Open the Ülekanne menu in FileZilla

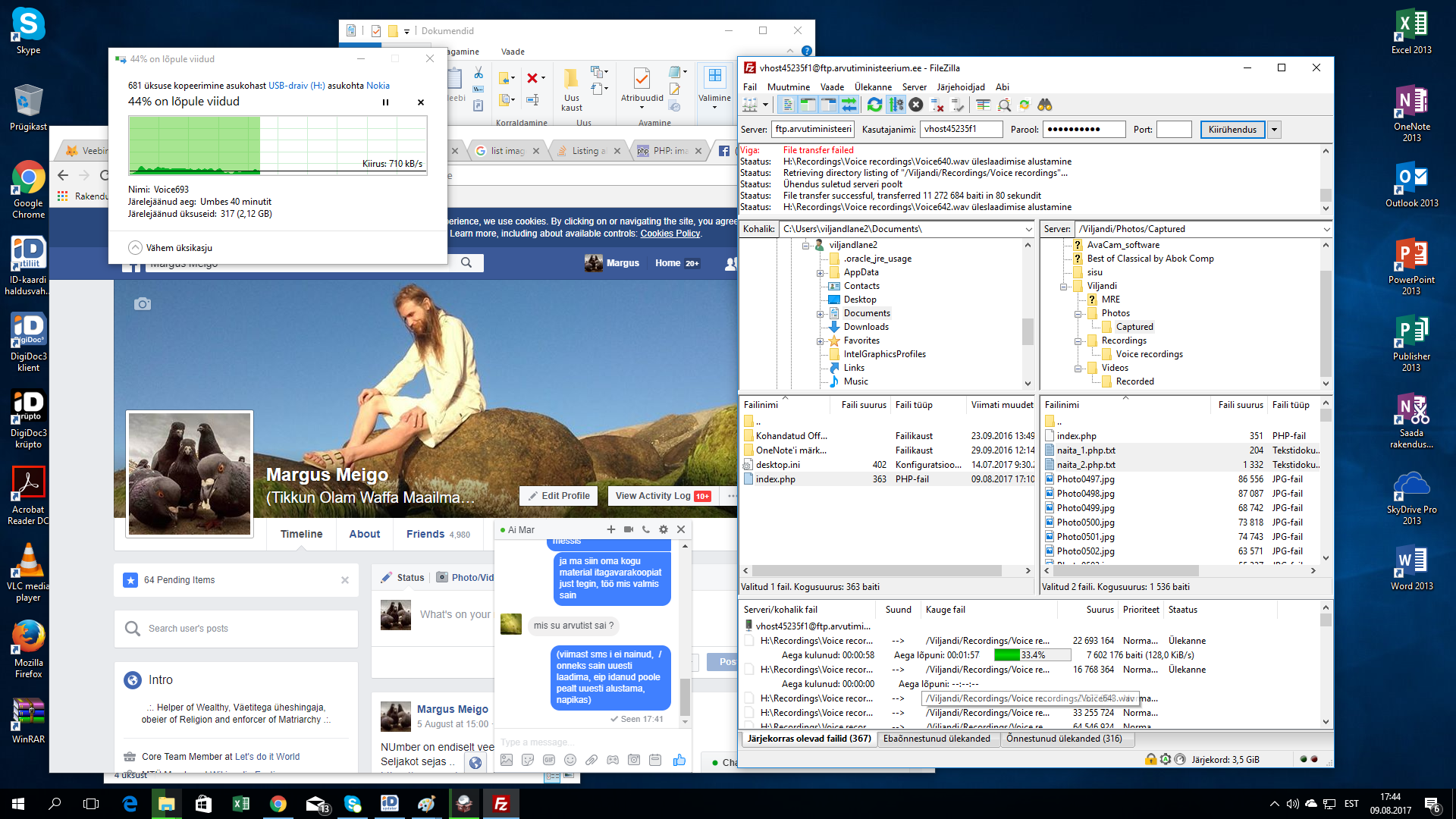pyautogui.click(x=873, y=87)
